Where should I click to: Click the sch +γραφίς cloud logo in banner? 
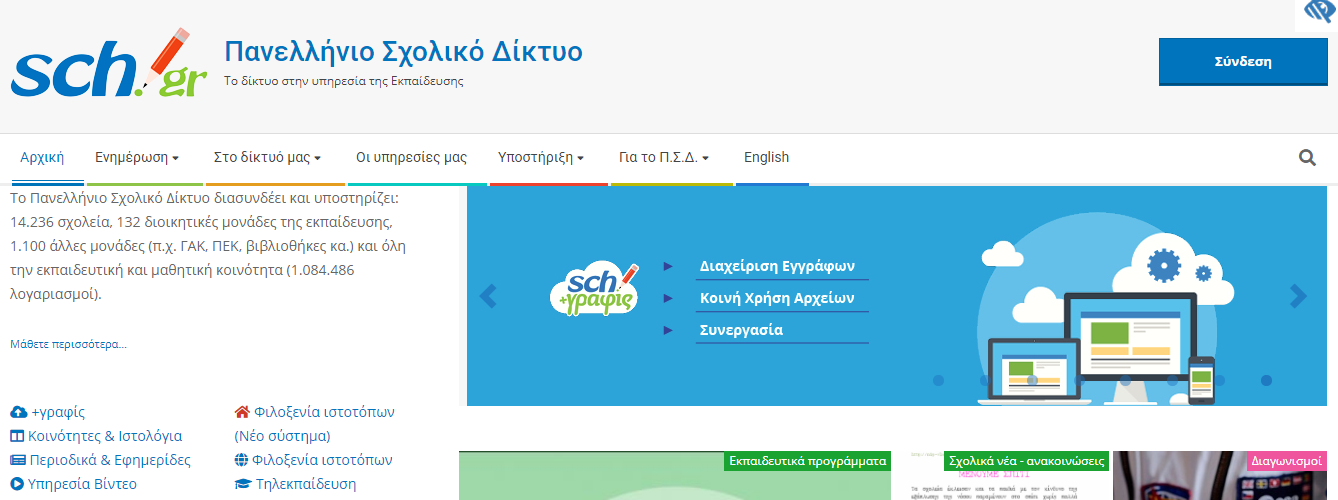click(595, 290)
